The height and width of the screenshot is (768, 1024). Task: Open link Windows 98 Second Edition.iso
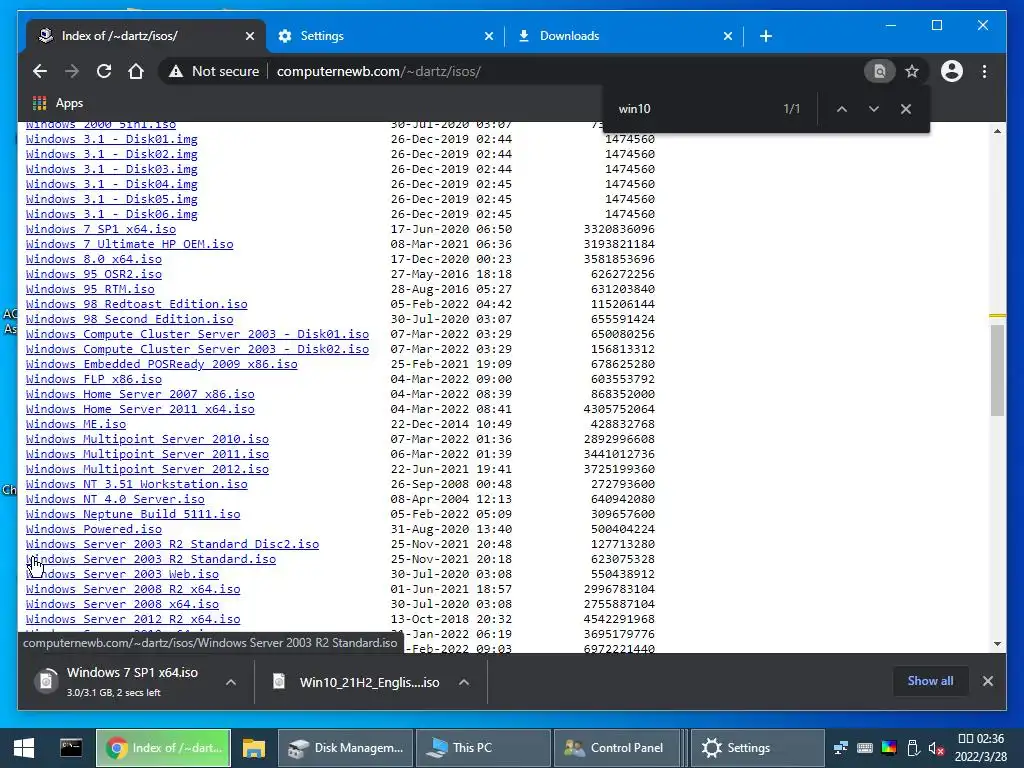click(x=129, y=319)
